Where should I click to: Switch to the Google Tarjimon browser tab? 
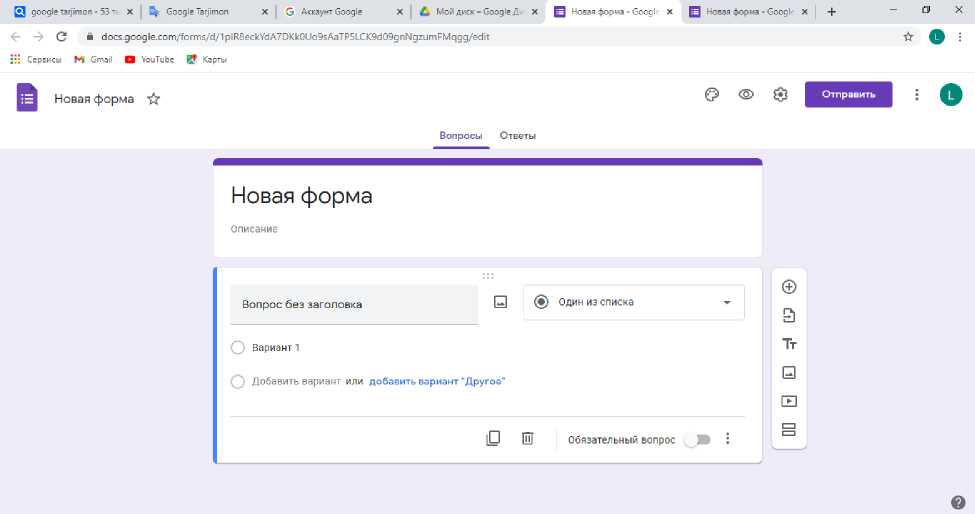pyautogui.click(x=208, y=12)
